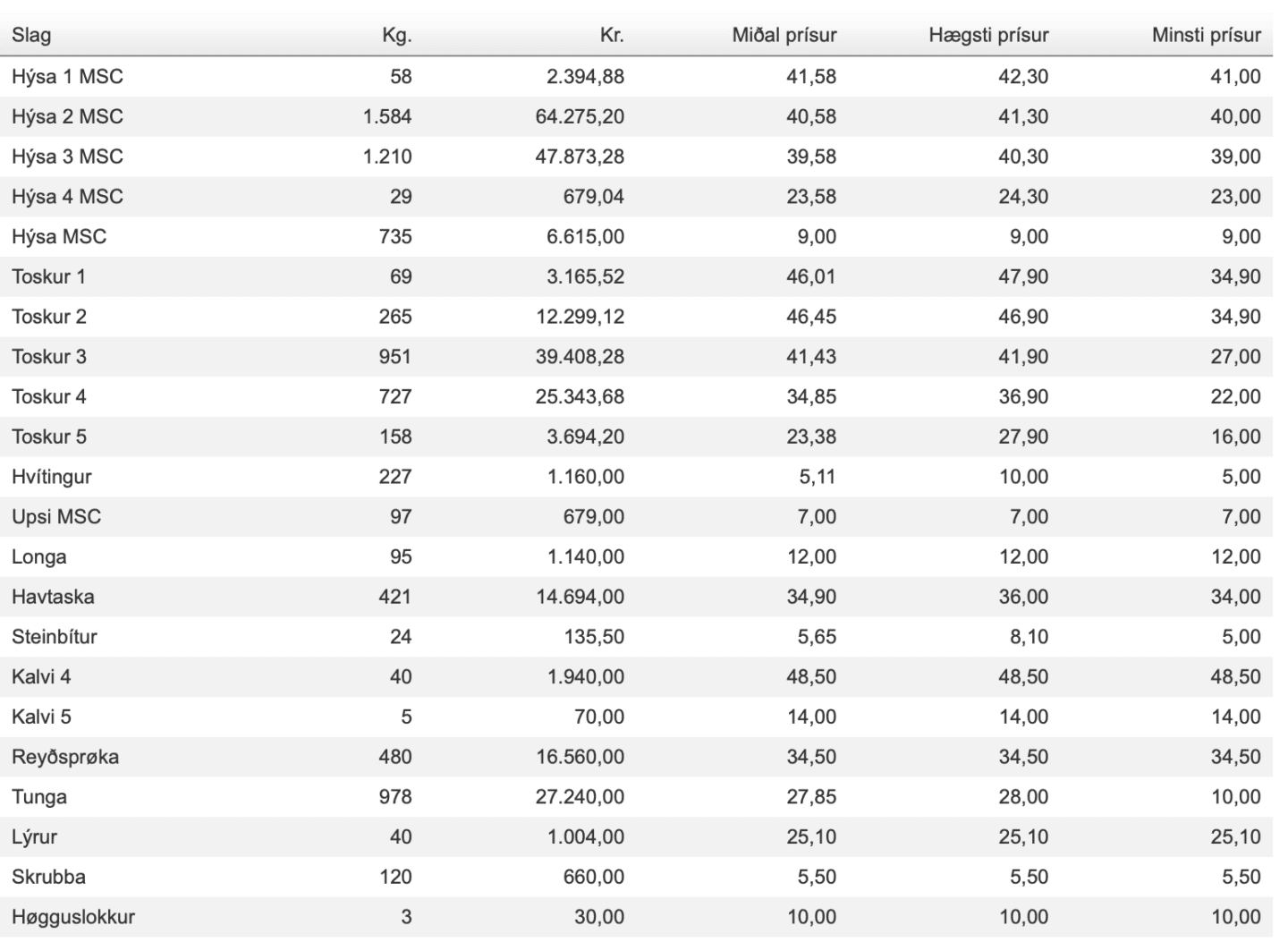The width and height of the screenshot is (1288, 942).
Task: Click the Upsi MSC row label
Action: click(x=56, y=517)
